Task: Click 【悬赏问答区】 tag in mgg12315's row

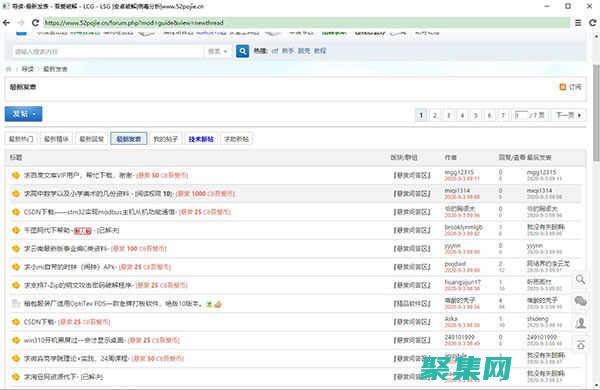Action: [412, 175]
